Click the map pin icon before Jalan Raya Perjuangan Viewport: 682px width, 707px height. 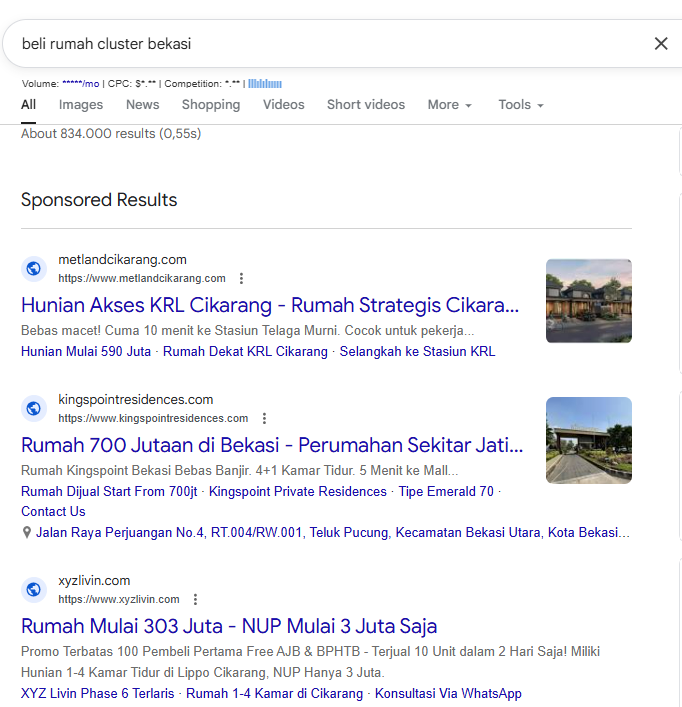pyautogui.click(x=27, y=533)
